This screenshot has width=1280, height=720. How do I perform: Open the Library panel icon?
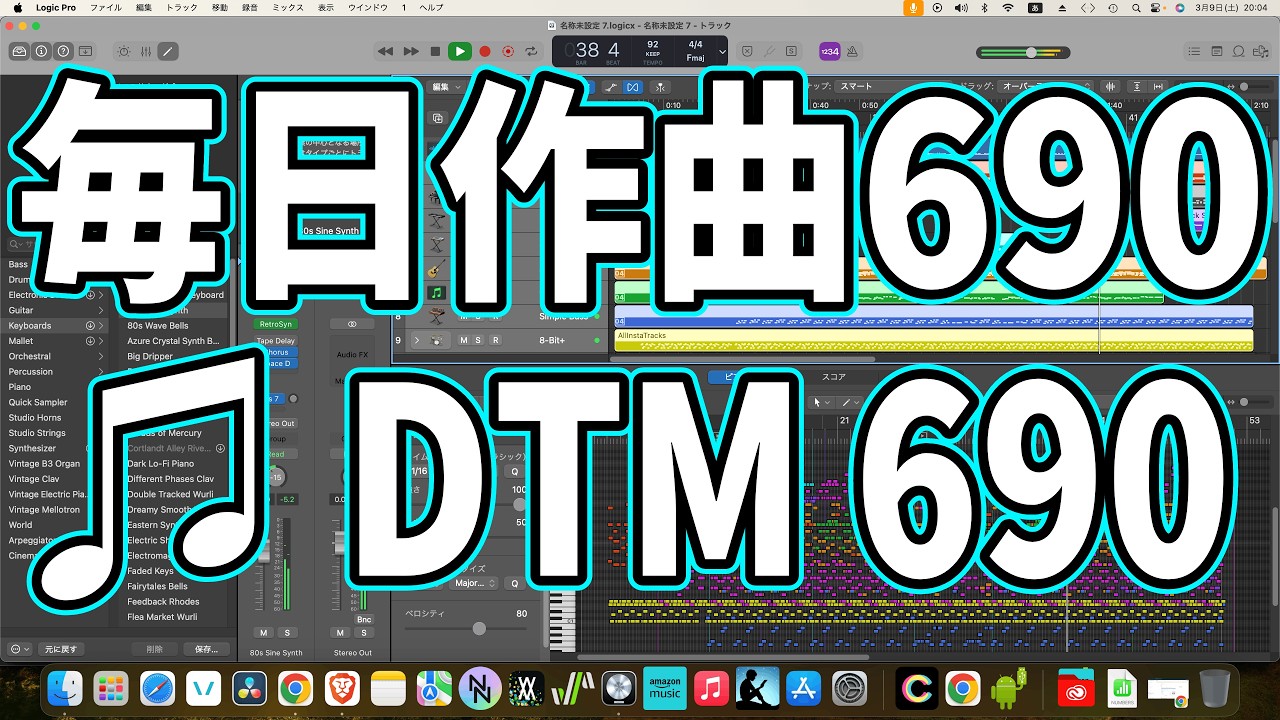(19, 51)
